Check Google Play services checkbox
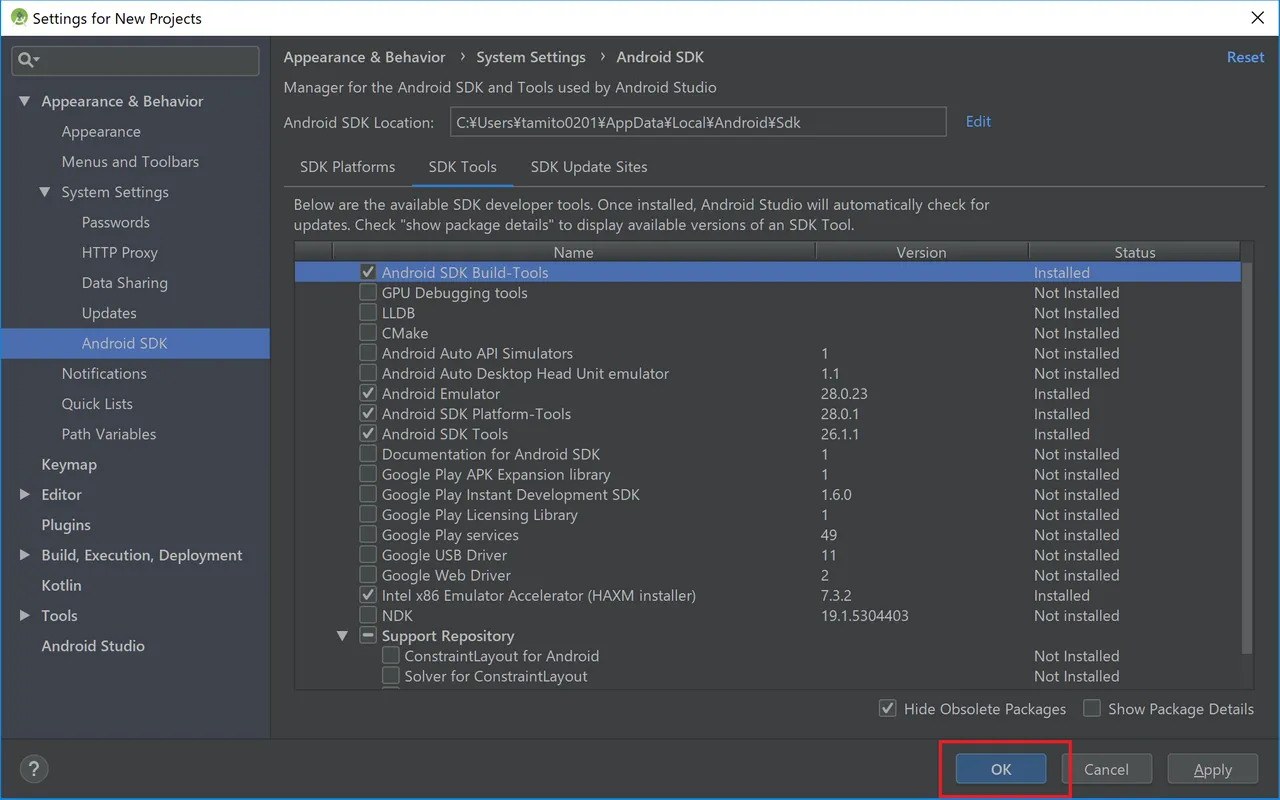The image size is (1280, 800). [368, 535]
